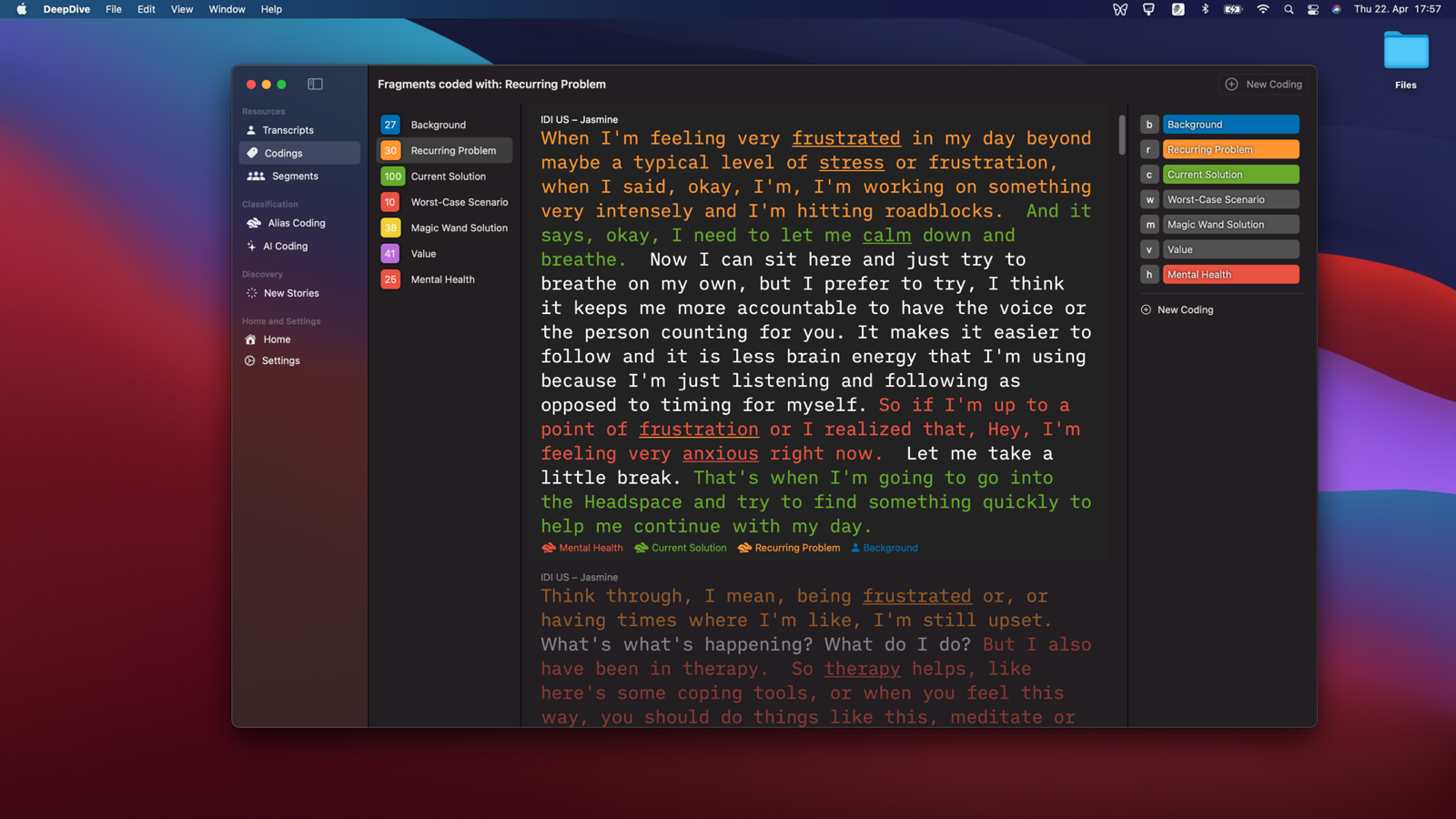Click the underlined word 'anxious'
The image size is (1456, 819).
[720, 454]
